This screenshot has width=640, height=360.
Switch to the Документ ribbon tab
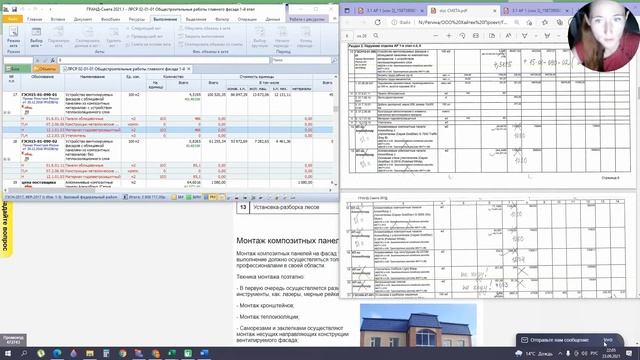83,19
